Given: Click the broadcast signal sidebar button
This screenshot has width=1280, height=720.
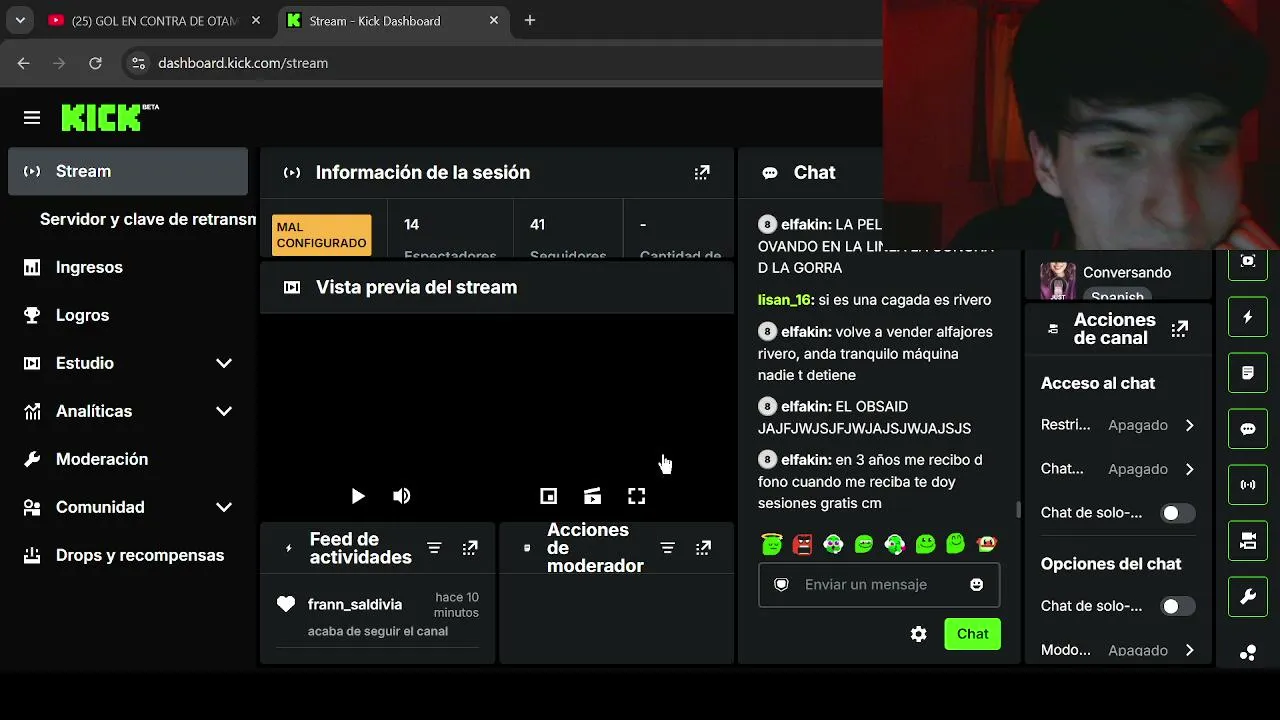Looking at the screenshot, I should coord(1248,485).
